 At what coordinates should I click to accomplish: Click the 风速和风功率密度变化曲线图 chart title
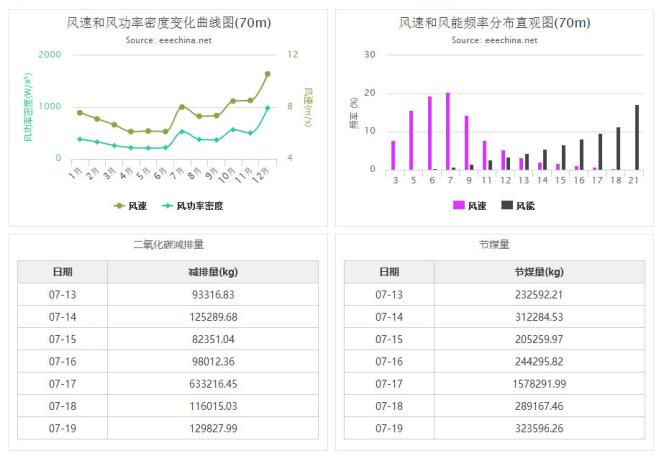click(x=168, y=22)
